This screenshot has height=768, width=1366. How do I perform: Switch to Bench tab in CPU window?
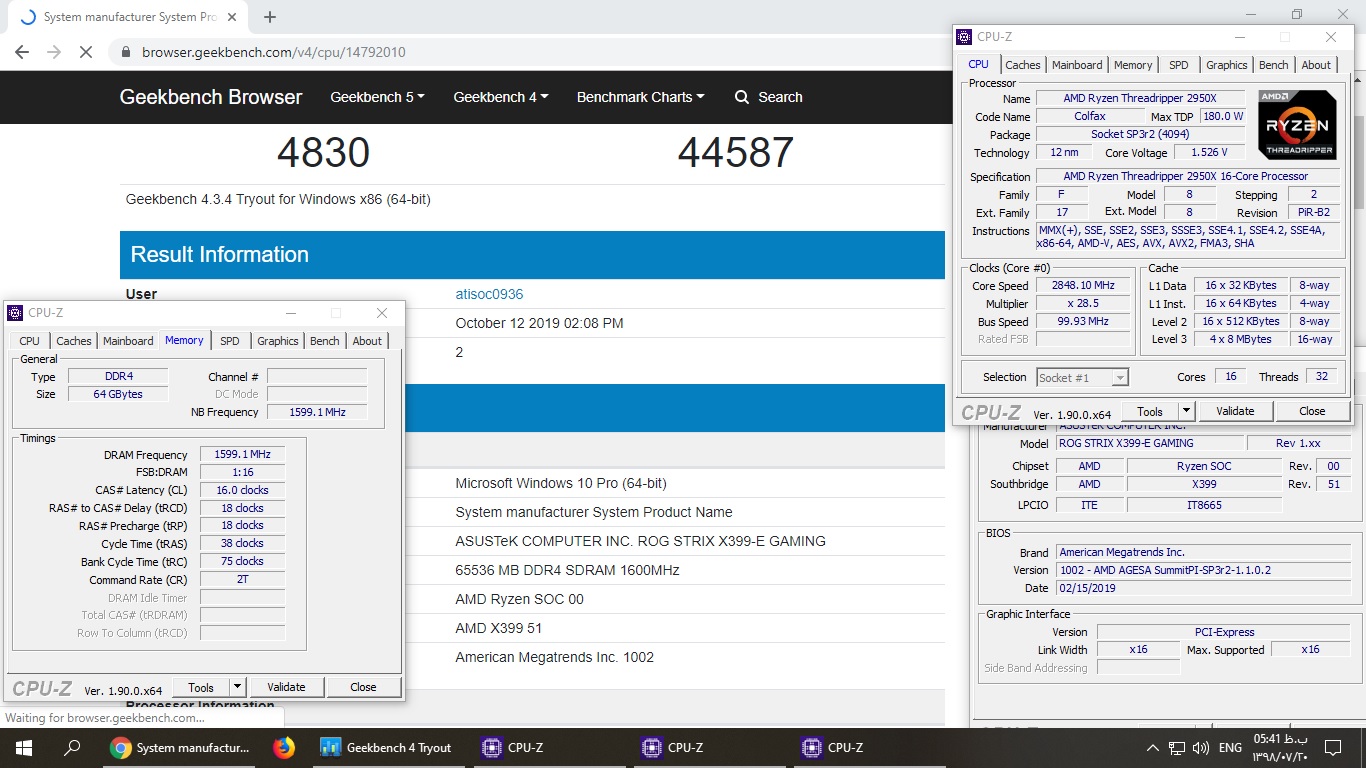[1274, 65]
